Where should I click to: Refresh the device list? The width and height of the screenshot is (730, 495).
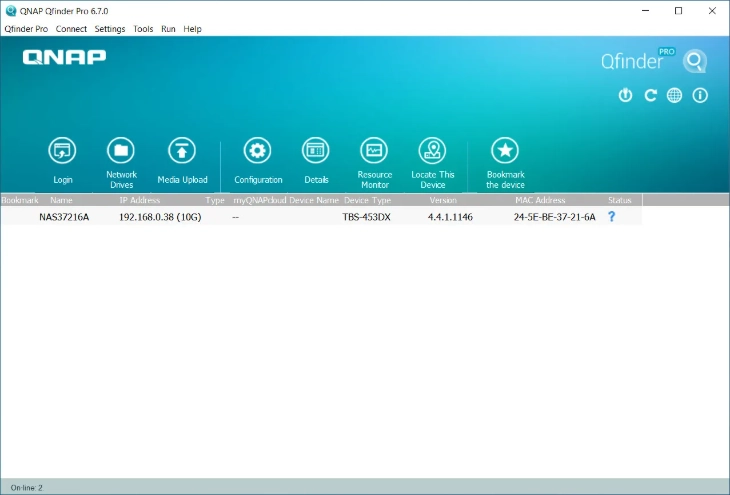[x=650, y=95]
